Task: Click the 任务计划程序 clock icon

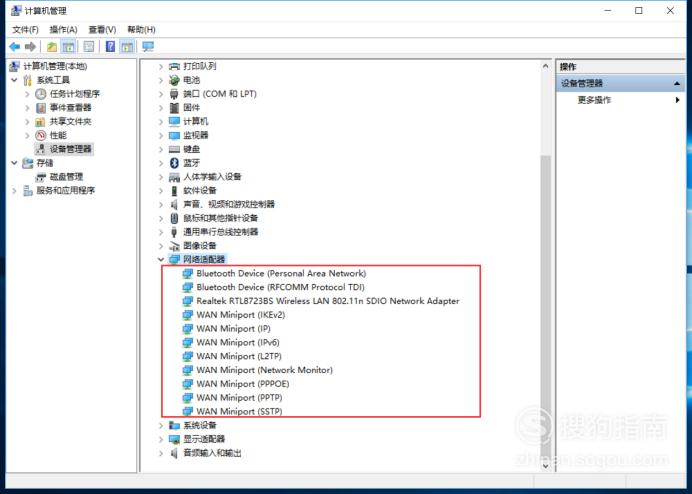Action: pos(41,94)
